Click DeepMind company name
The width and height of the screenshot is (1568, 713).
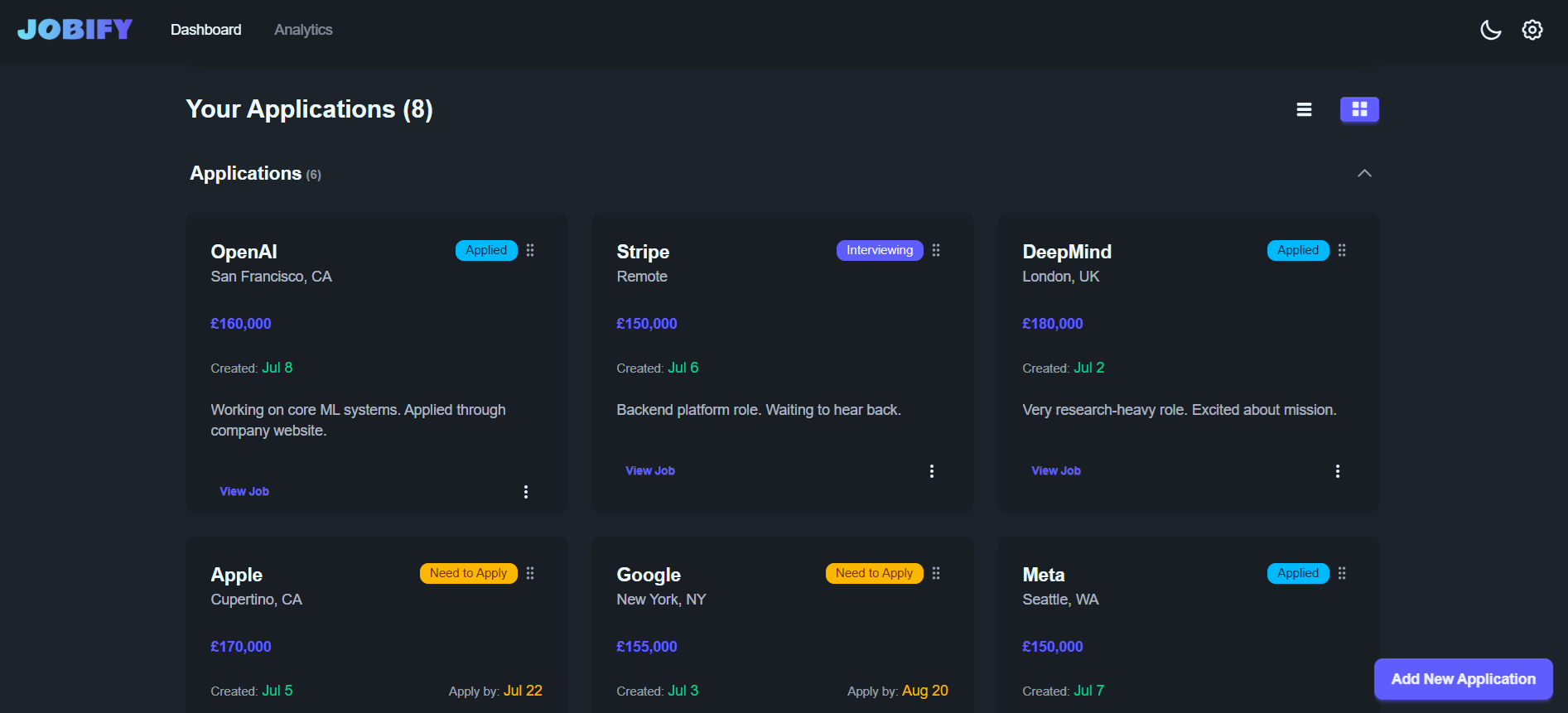1067,252
